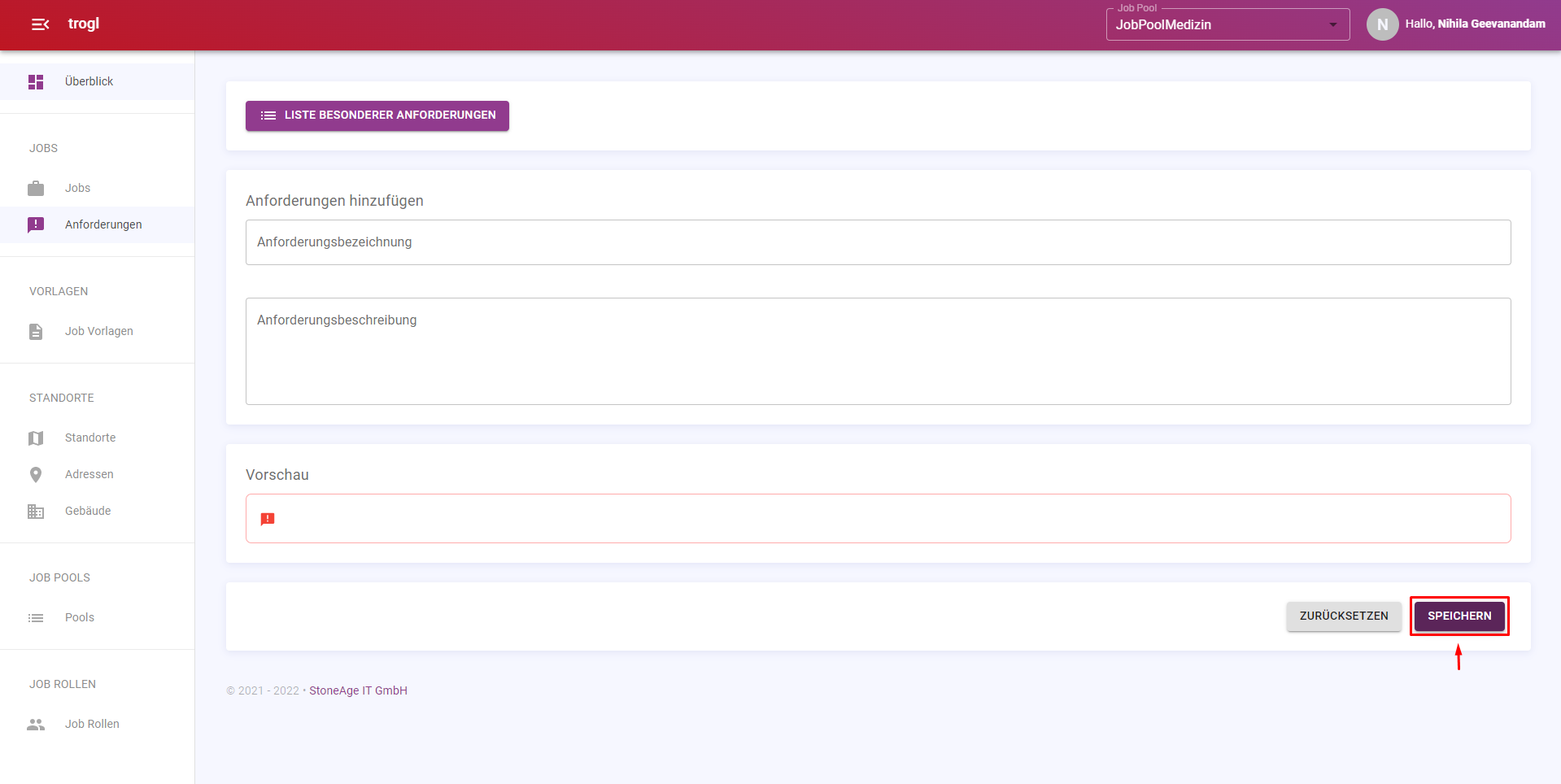Open Pools in the sidebar
1561x784 pixels.
pos(97,617)
